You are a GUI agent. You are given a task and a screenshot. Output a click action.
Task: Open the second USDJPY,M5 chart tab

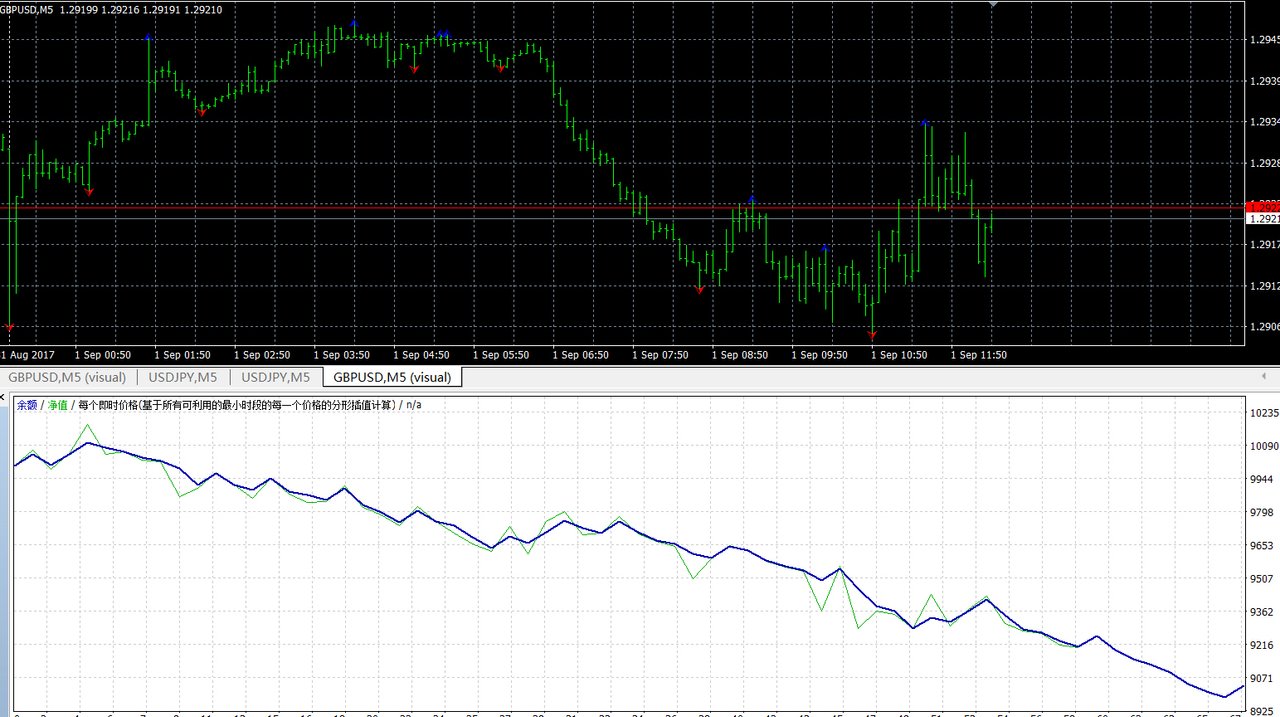[276, 377]
